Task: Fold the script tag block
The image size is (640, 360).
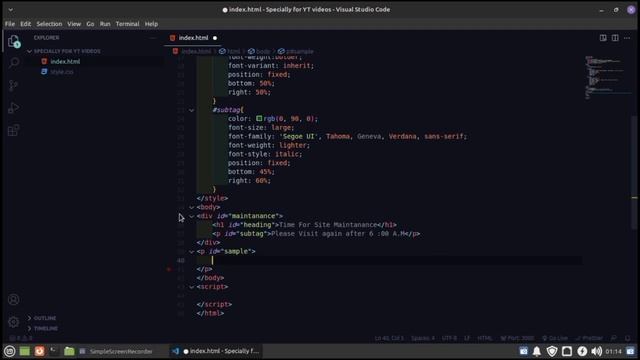Action: click(x=191, y=287)
